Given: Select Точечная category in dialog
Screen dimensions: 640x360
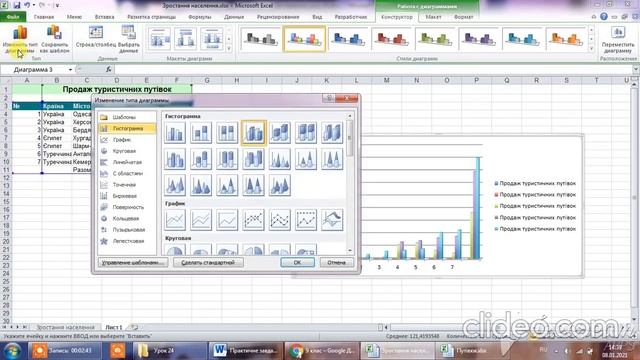Looking at the screenshot, I should tap(127, 184).
